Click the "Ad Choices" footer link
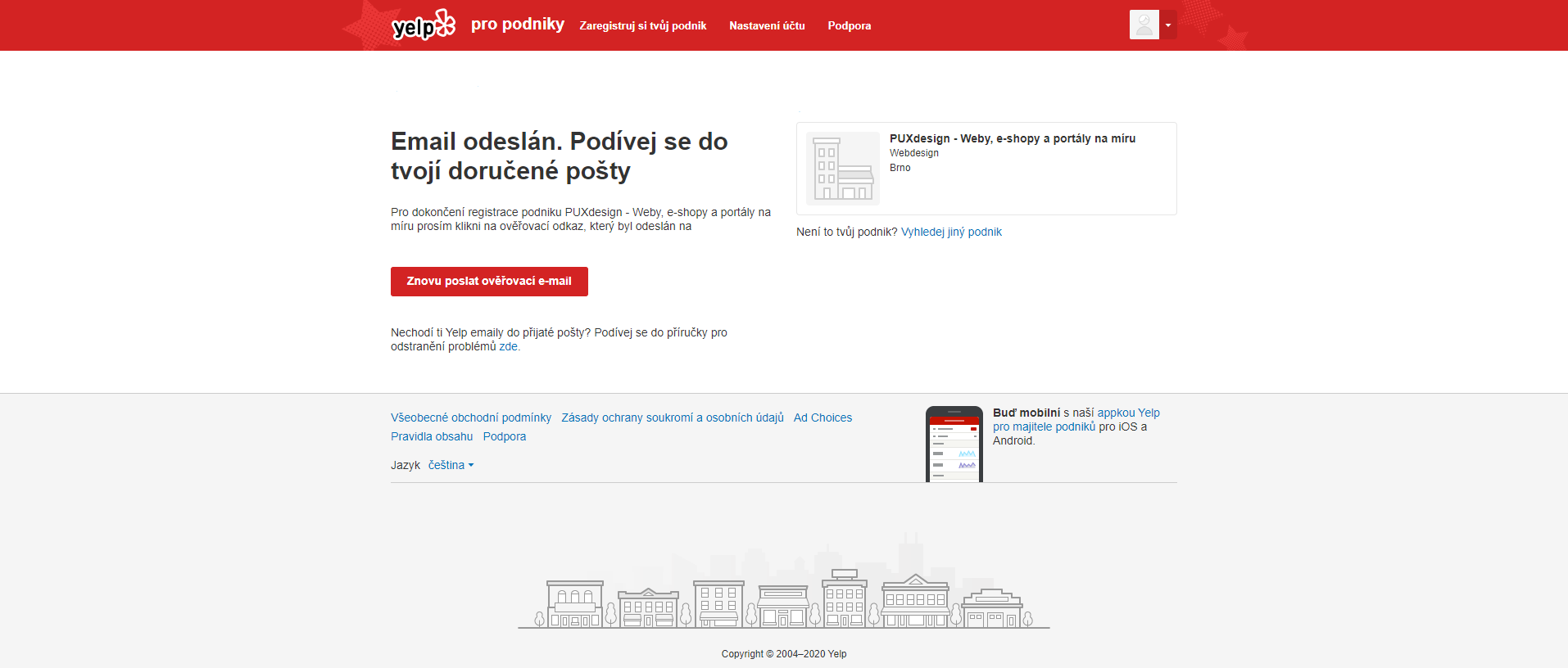This screenshot has height=668, width=1568. click(x=823, y=418)
